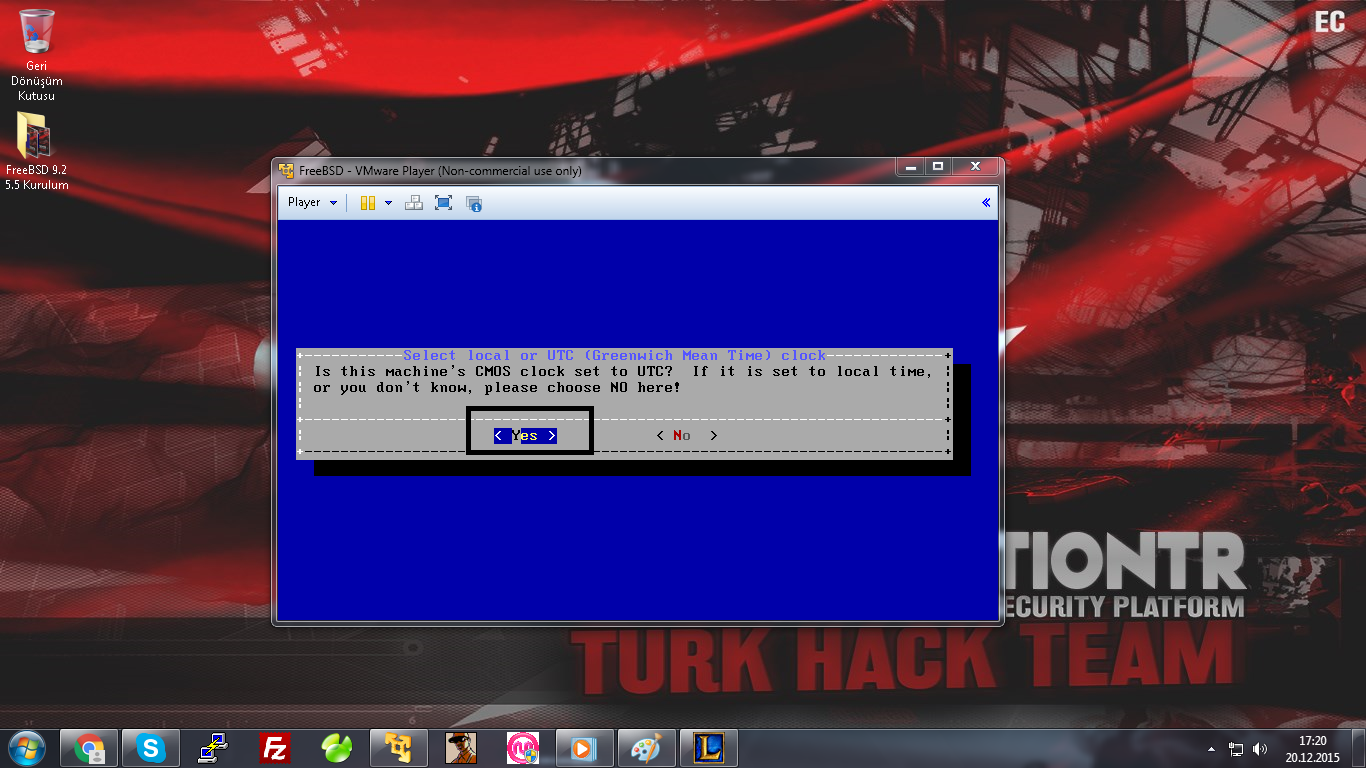Click the FreeBSD - VMware Player title text

(440, 171)
